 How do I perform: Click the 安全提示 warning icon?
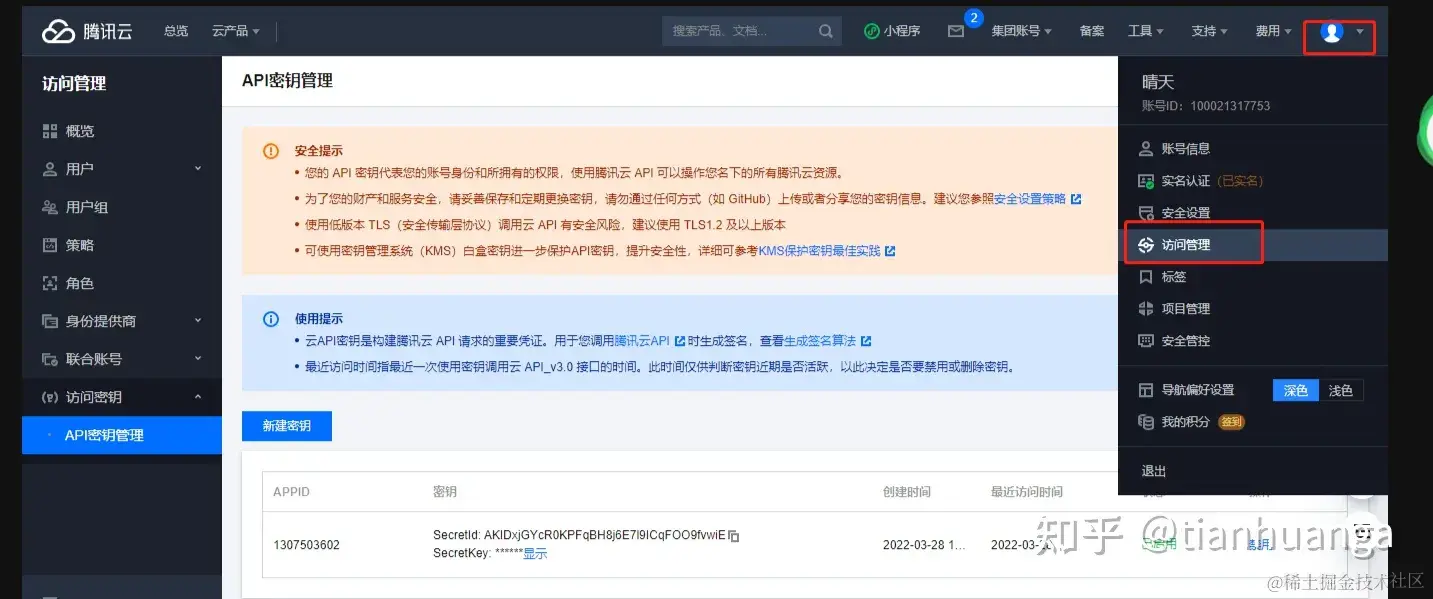(271, 151)
